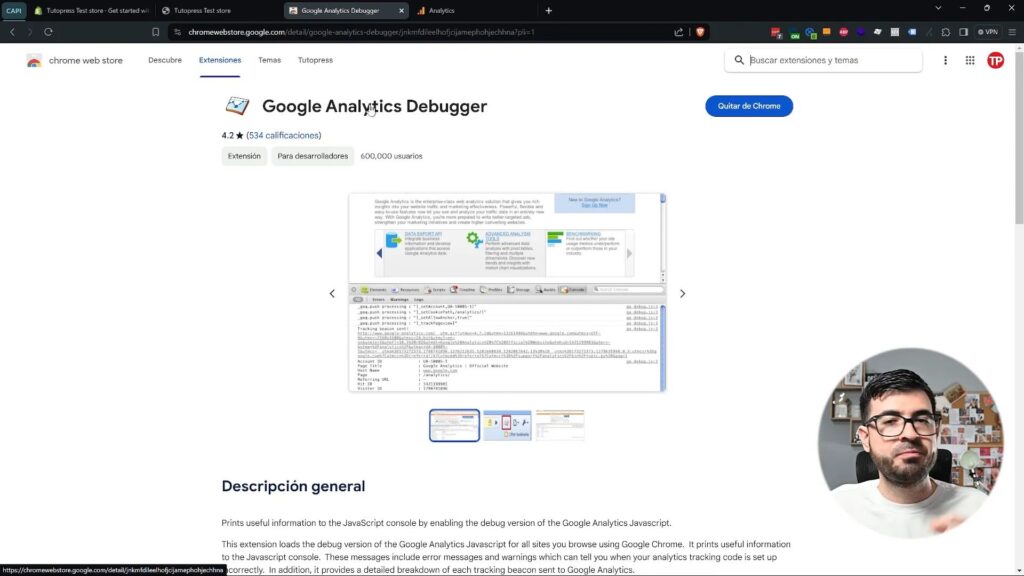Click the address bar URL

[361, 31]
